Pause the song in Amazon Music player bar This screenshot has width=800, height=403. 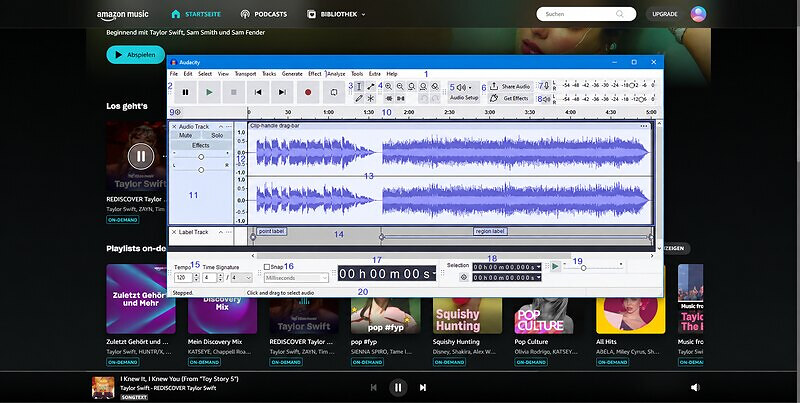coord(398,388)
